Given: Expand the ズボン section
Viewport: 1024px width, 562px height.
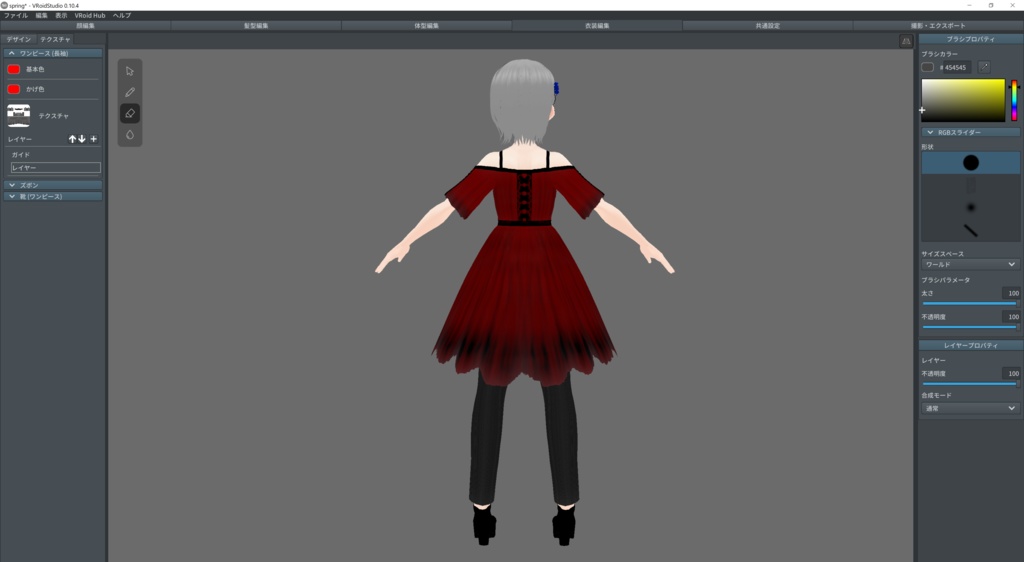Looking at the screenshot, I should coord(53,185).
